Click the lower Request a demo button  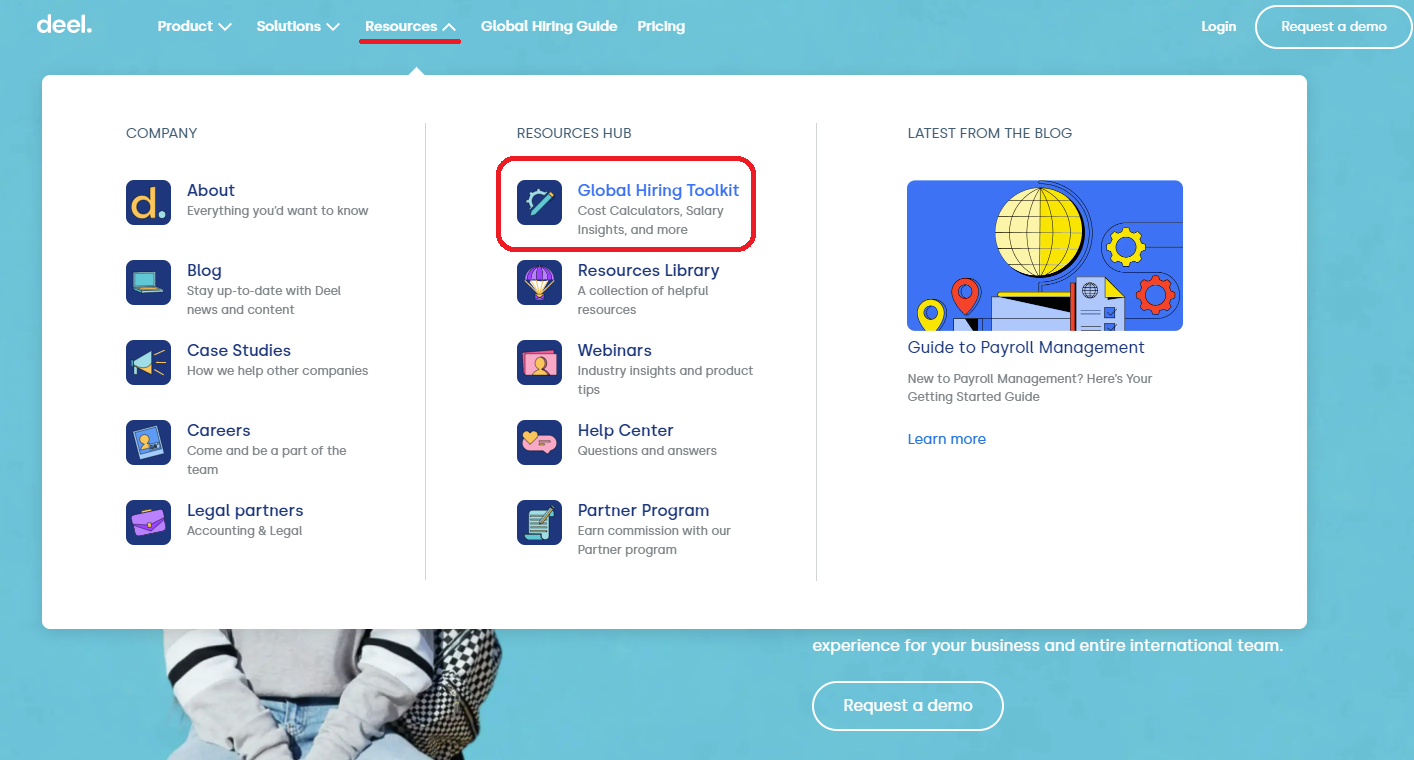[907, 706]
